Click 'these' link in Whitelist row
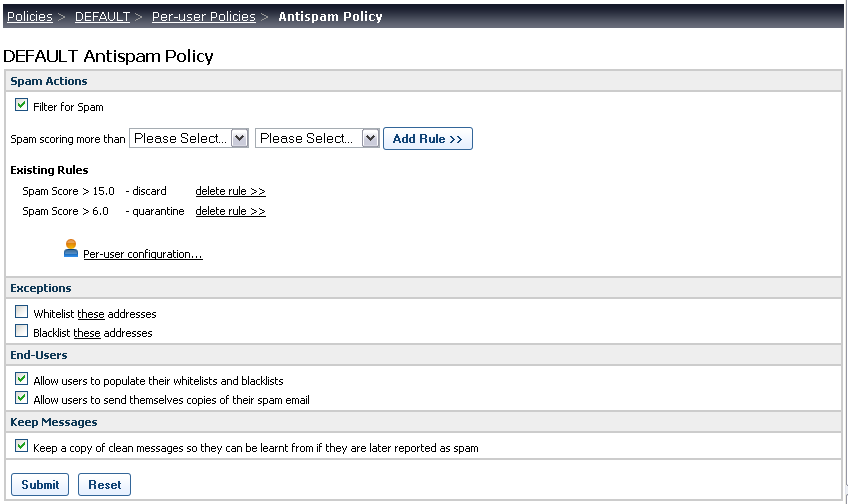 [91, 314]
